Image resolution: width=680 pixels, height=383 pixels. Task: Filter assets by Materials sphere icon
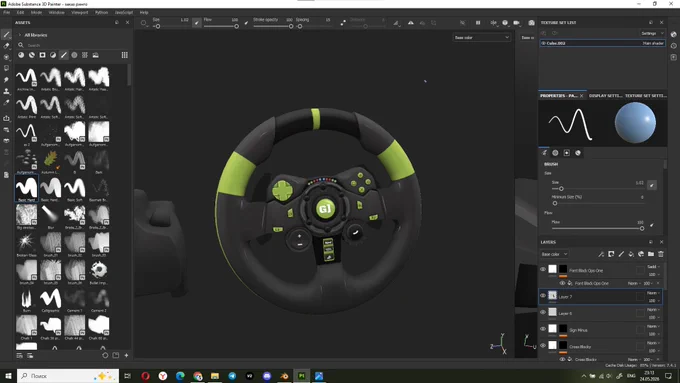click(x=21, y=55)
